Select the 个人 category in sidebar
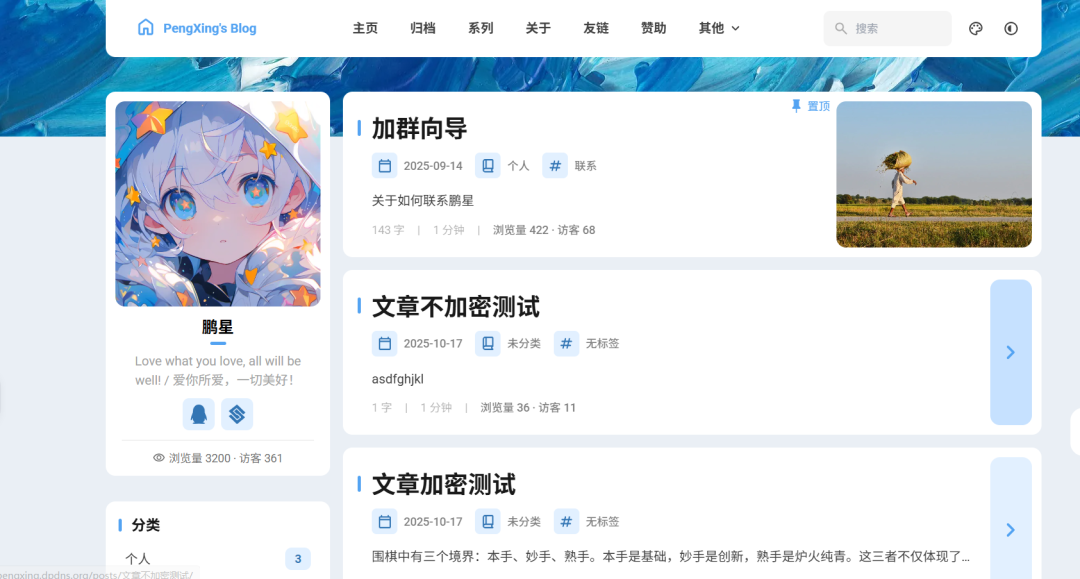 [x=217, y=558]
